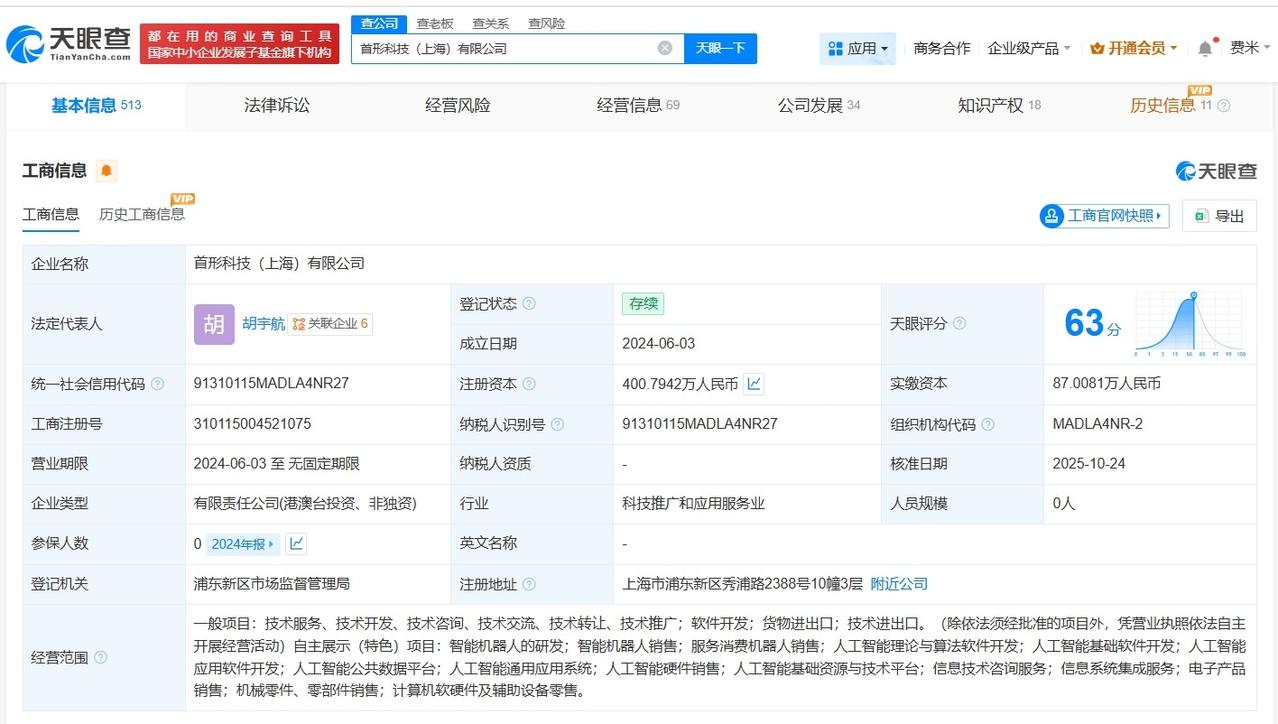Screen dimensions: 1278x724
Task: Click the 导出 export button
Action: tap(1219, 216)
